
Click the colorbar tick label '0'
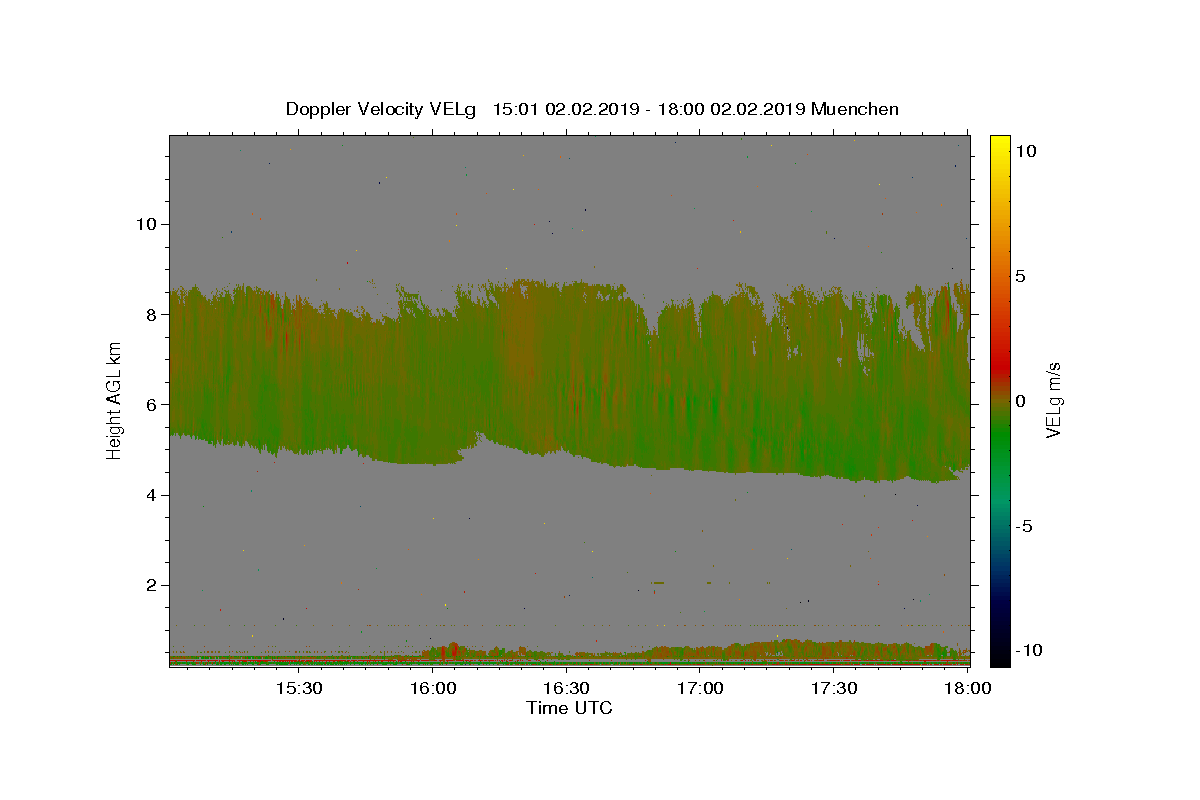tap(1020, 401)
